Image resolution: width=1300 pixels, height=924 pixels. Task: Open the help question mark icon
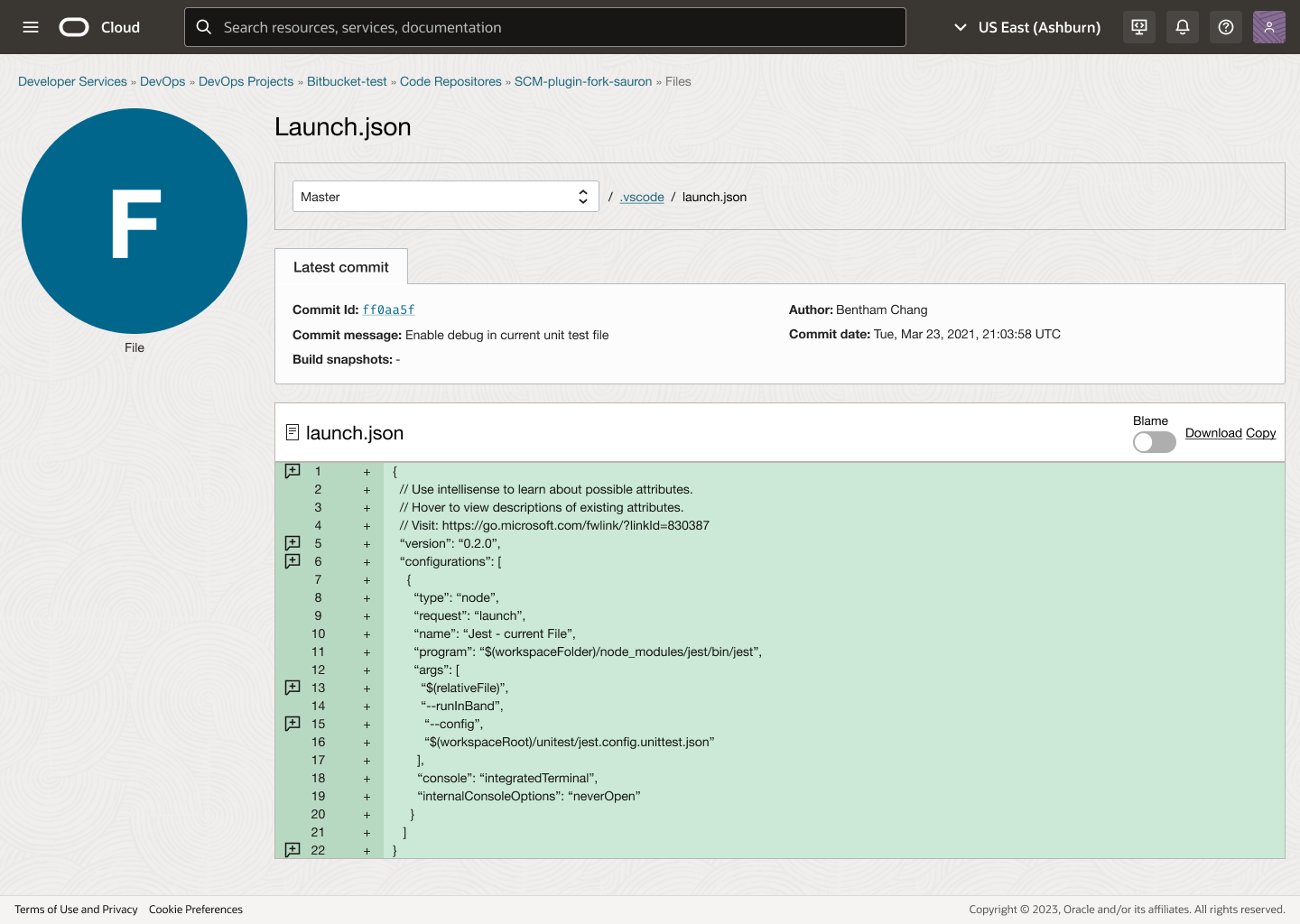pyautogui.click(x=1226, y=27)
